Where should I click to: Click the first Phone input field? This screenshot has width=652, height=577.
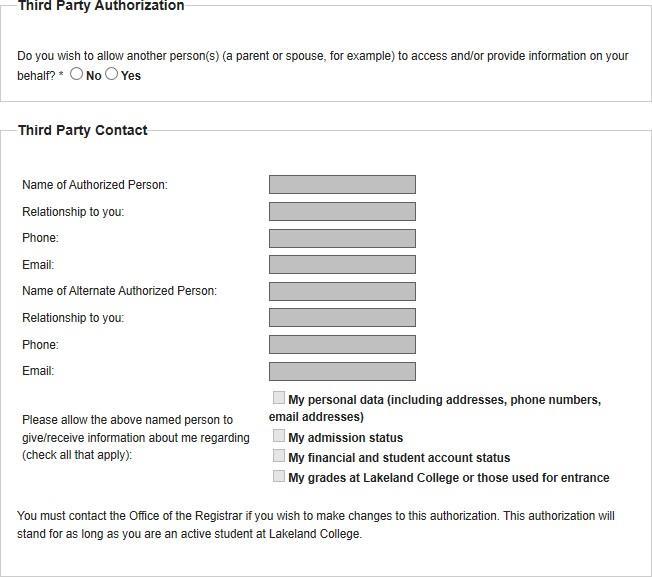[342, 238]
